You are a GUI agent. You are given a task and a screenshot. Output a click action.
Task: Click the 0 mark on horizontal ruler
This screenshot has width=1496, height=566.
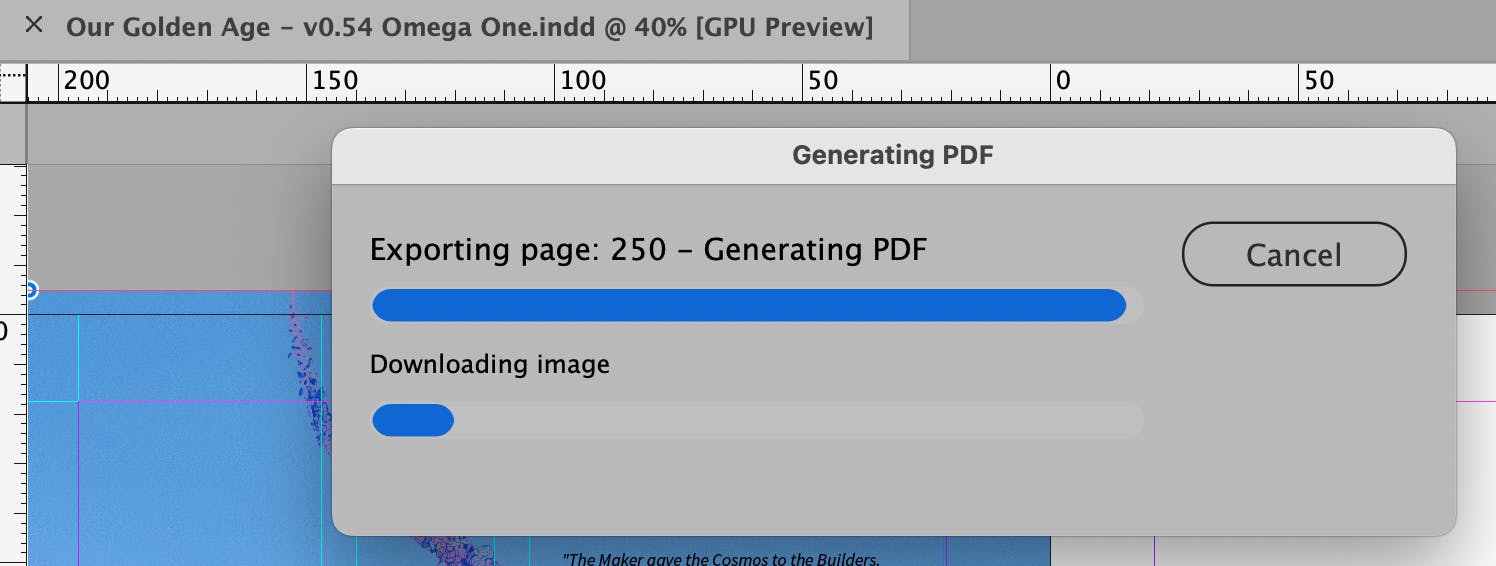click(x=1062, y=81)
